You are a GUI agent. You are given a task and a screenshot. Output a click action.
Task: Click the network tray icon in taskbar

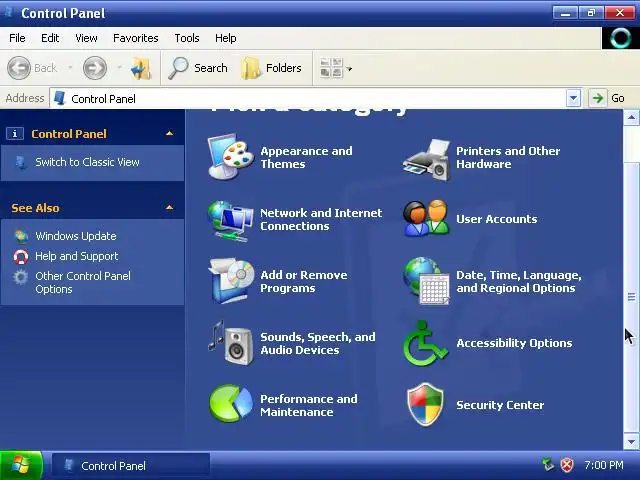tap(548, 464)
